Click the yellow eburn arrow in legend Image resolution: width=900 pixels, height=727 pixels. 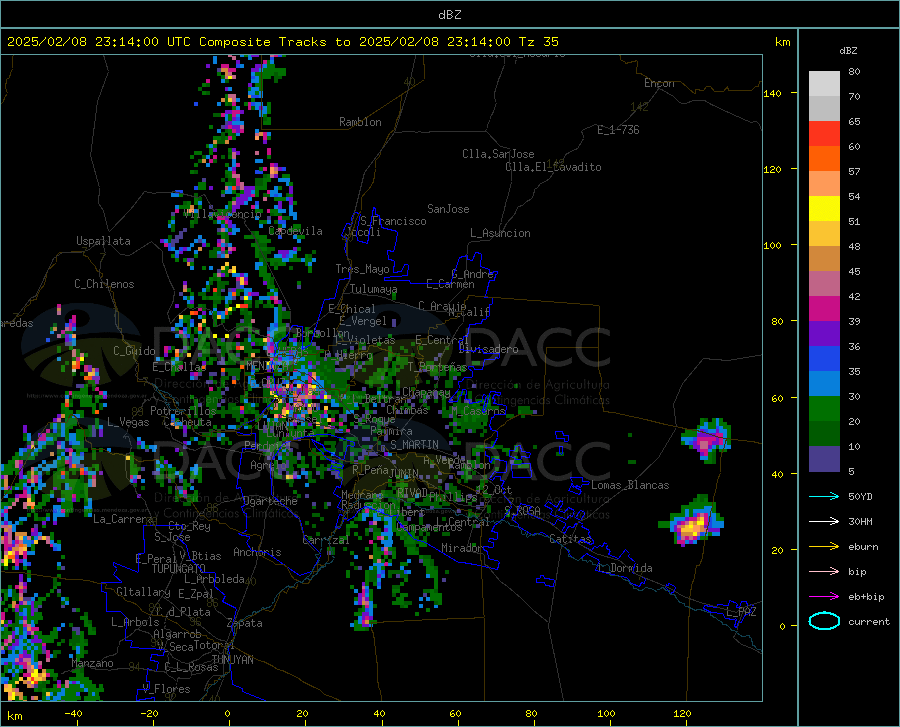(x=824, y=547)
